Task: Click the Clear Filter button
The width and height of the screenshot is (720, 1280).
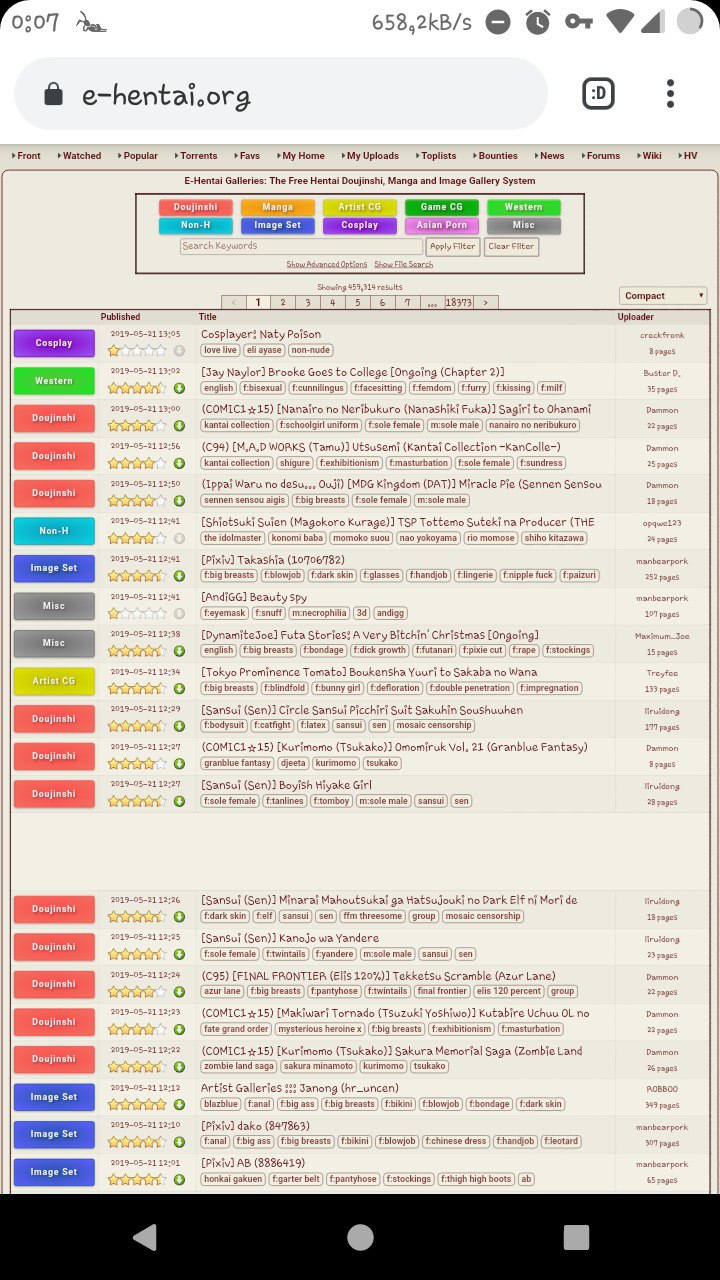Action: tap(511, 246)
